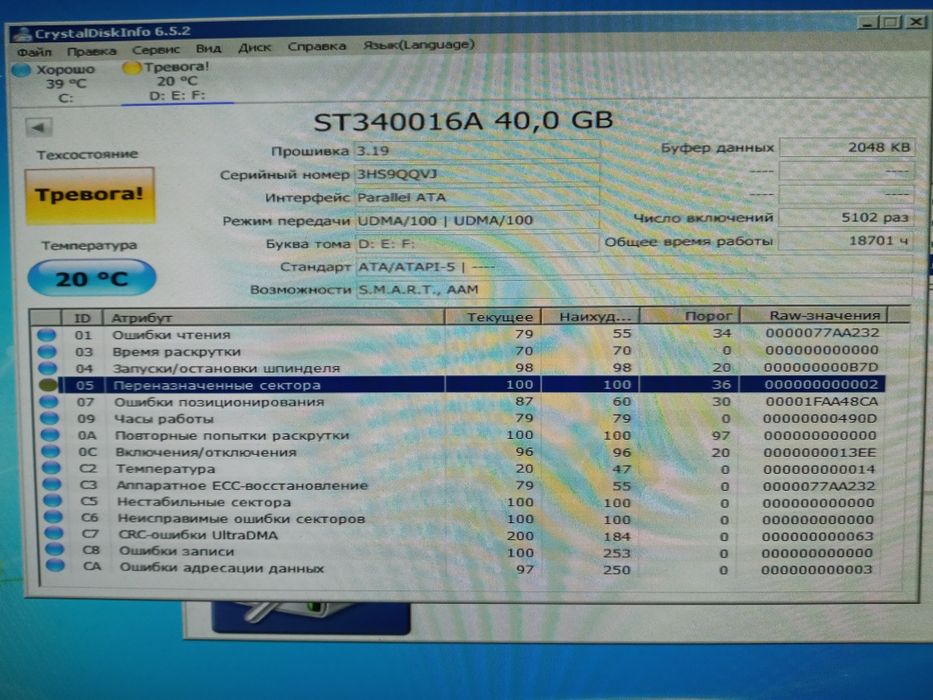Click the previous disk arrow button

click(x=39, y=127)
